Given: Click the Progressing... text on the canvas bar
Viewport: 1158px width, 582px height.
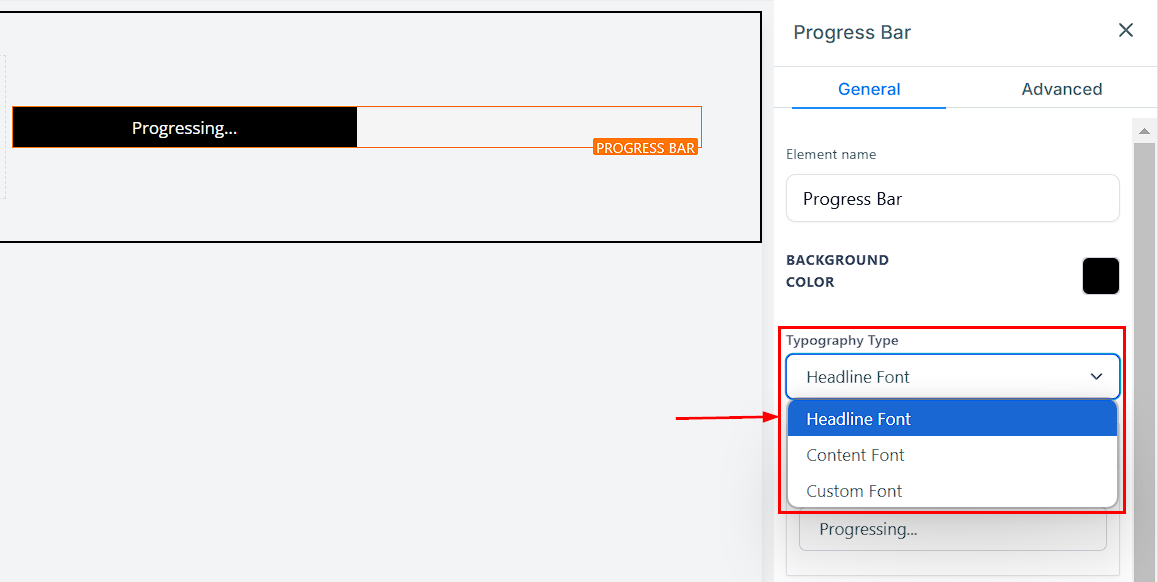Looking at the screenshot, I should click(184, 128).
